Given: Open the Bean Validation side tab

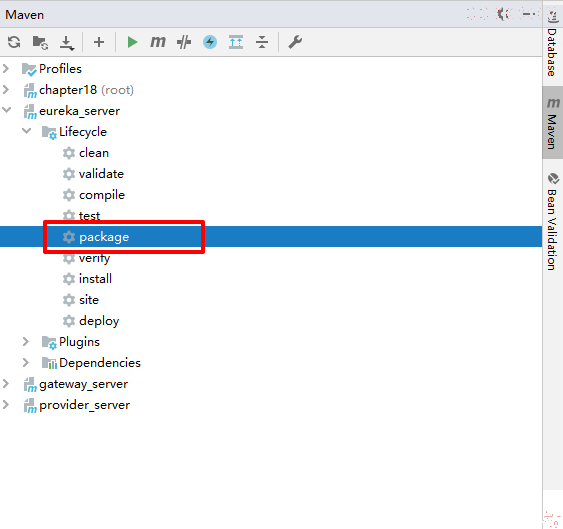Looking at the screenshot, I should [552, 222].
